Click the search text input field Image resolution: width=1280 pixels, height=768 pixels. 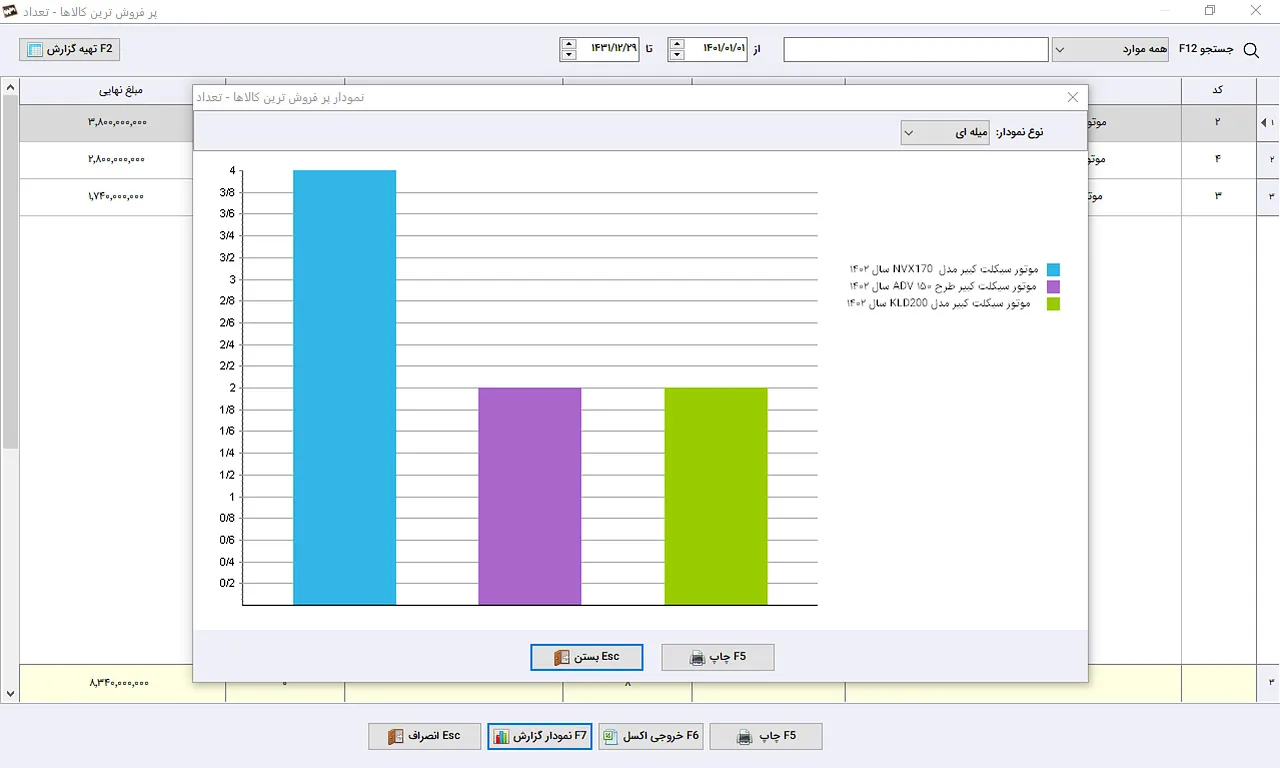point(916,49)
